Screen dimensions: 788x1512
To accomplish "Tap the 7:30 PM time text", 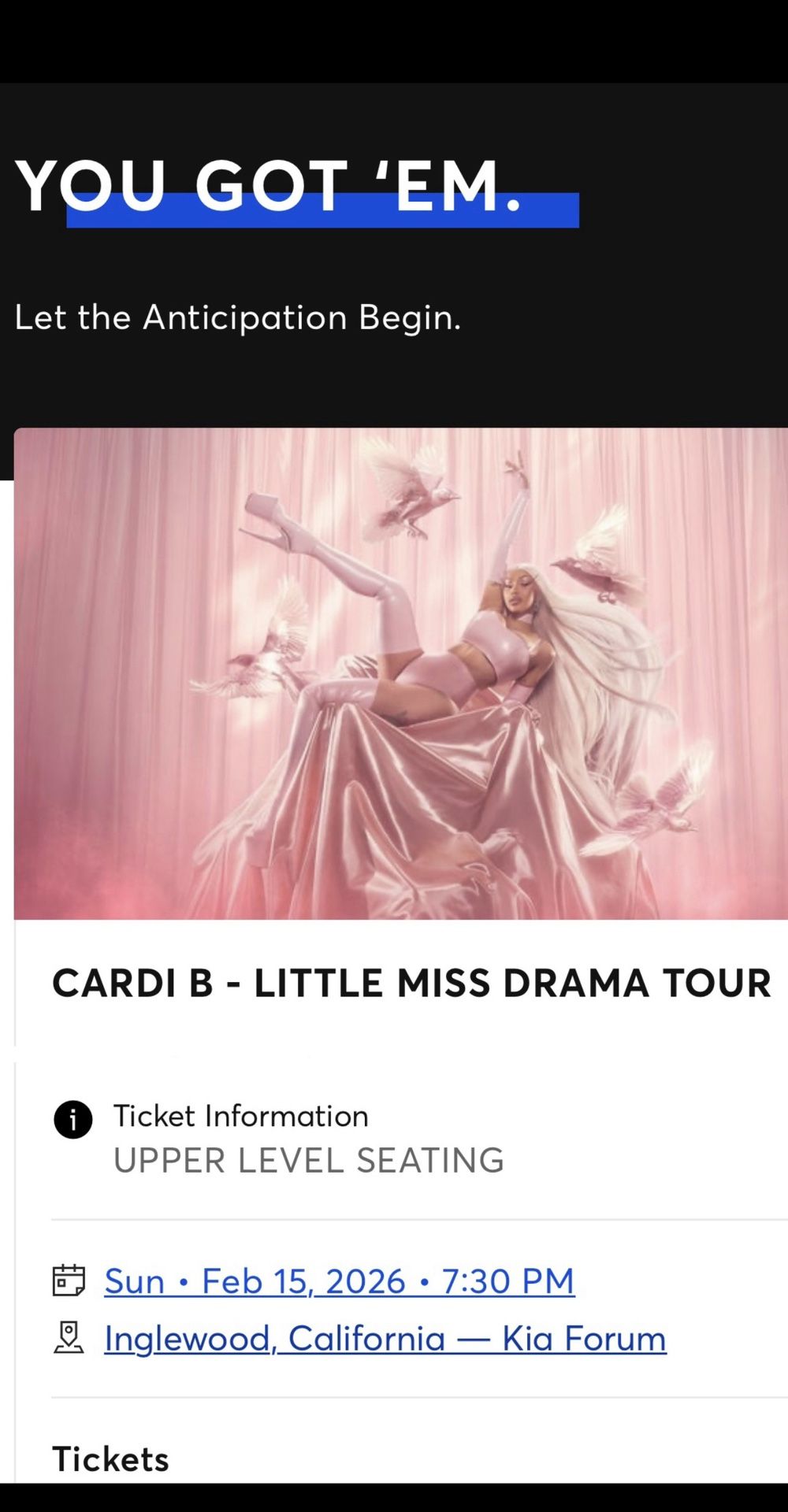I will 508,1281.
